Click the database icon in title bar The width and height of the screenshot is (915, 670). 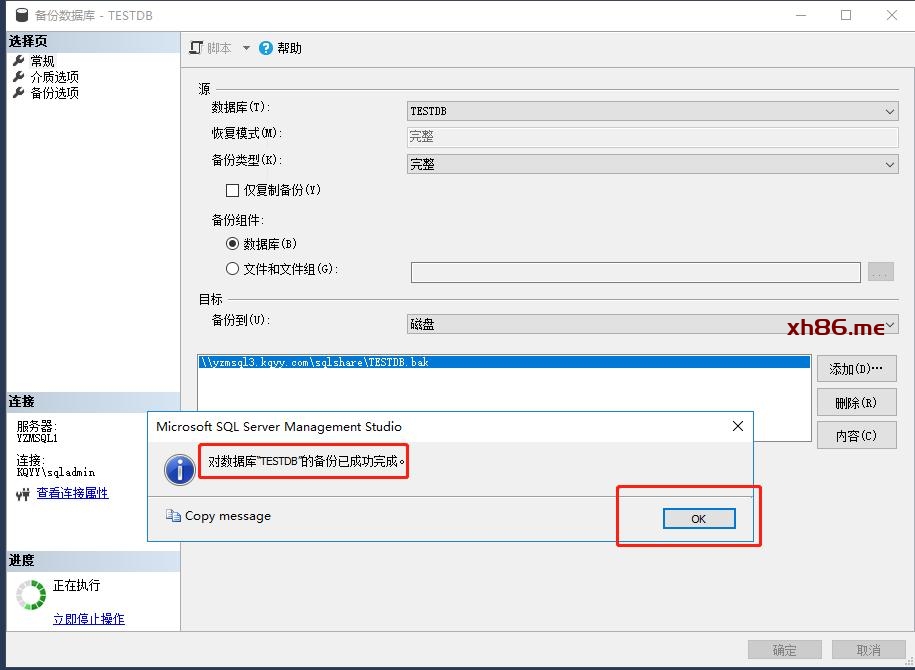[21, 15]
